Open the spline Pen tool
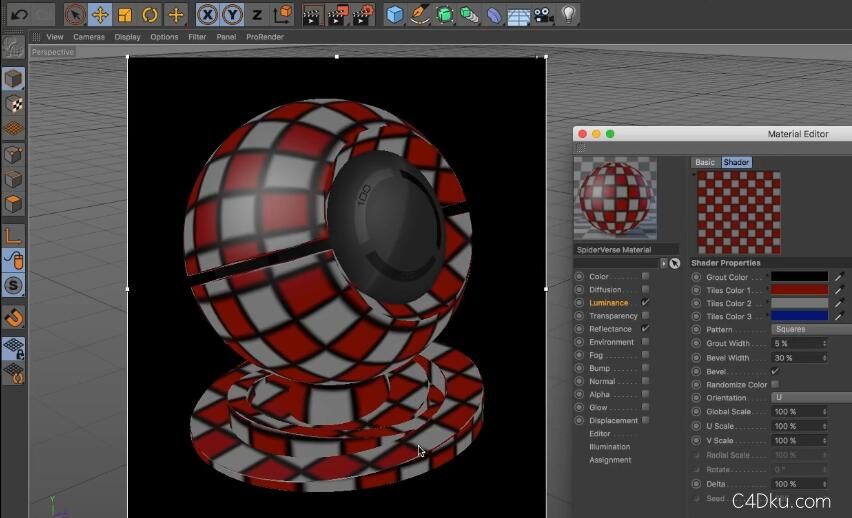This screenshot has width=852, height=518. tap(419, 15)
